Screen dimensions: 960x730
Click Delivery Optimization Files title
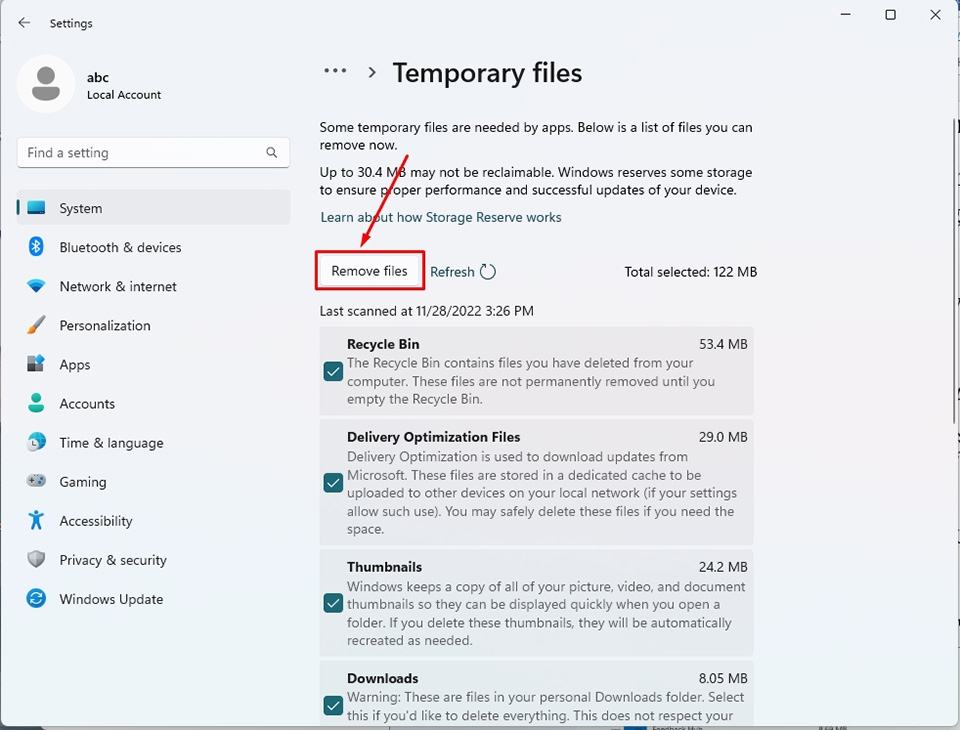pos(433,437)
